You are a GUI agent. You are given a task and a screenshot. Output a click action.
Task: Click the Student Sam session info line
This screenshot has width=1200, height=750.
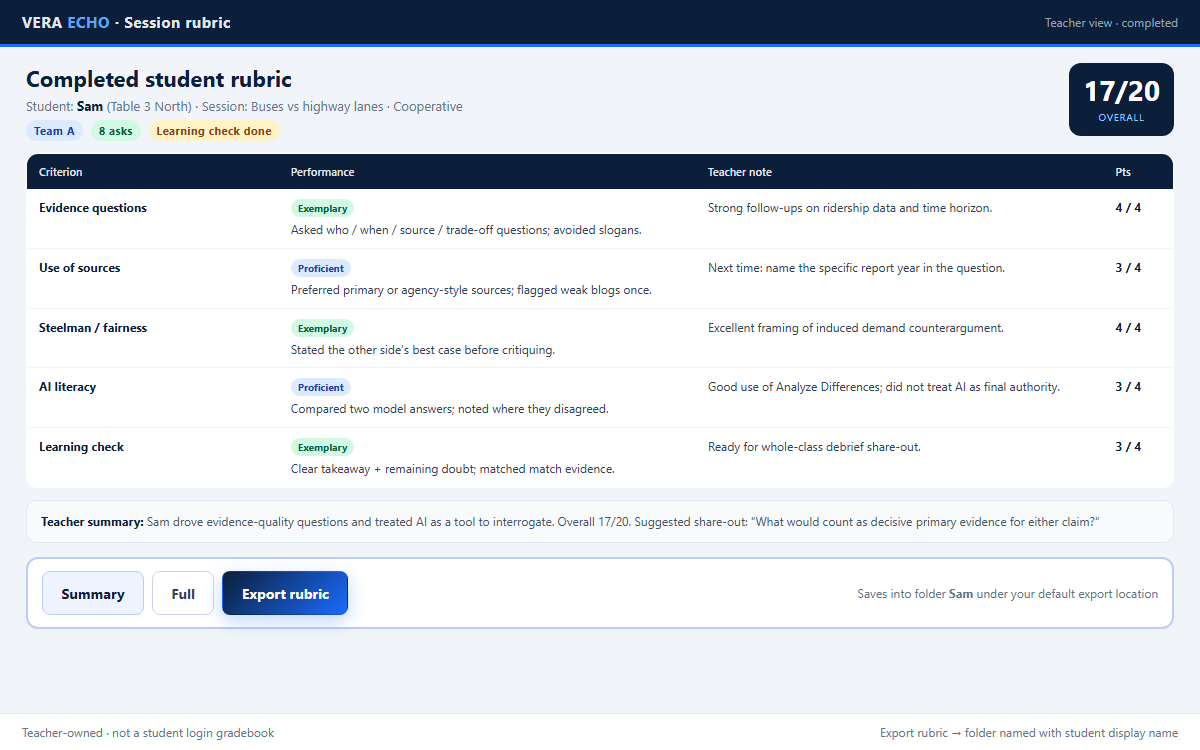click(244, 107)
